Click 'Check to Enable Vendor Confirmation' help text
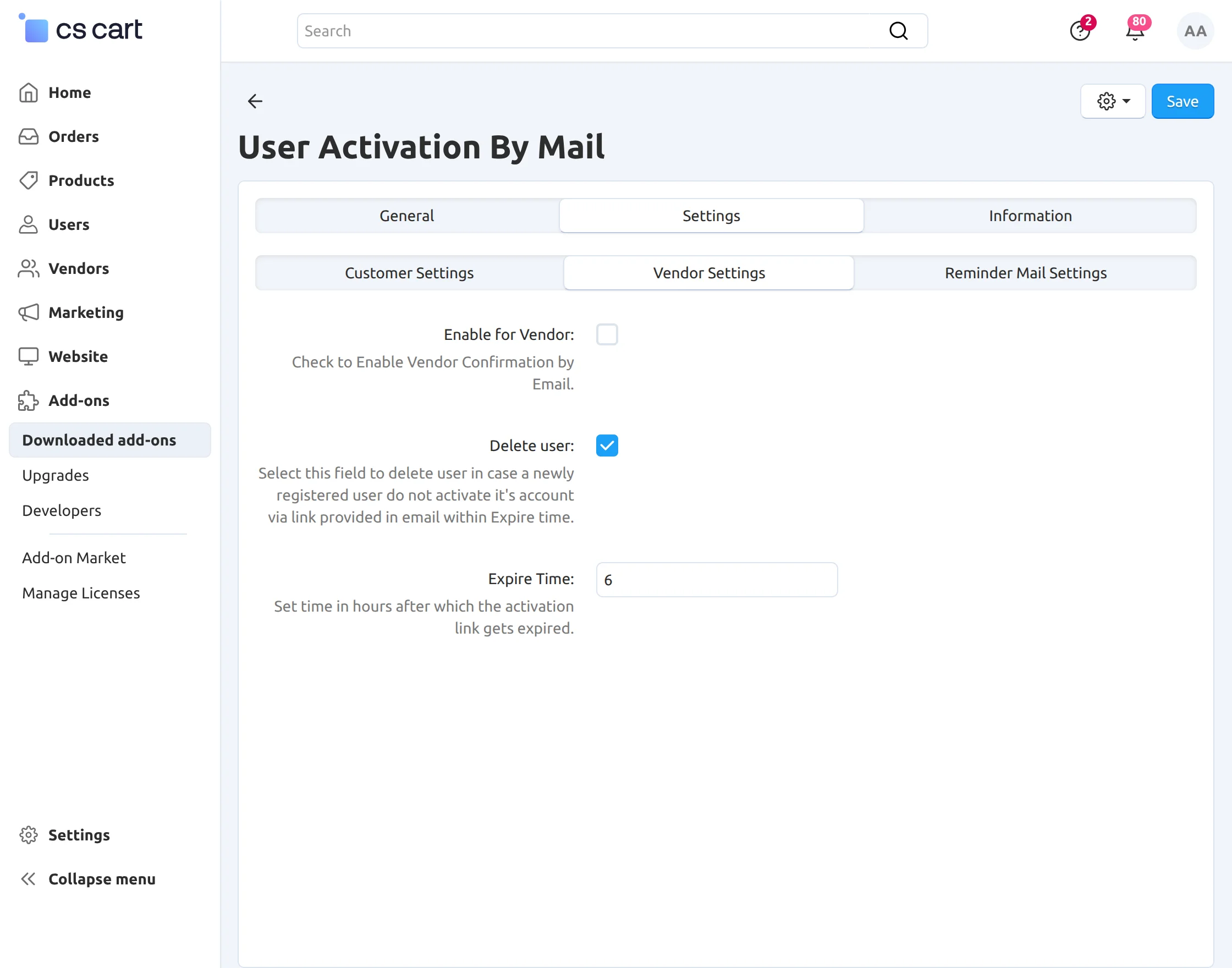 (x=433, y=373)
